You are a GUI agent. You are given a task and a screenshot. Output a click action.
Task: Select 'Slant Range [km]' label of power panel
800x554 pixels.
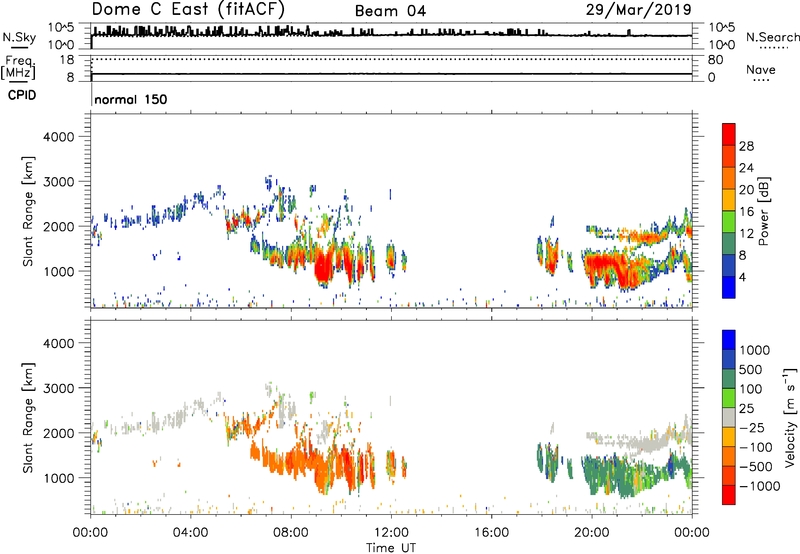click(28, 212)
